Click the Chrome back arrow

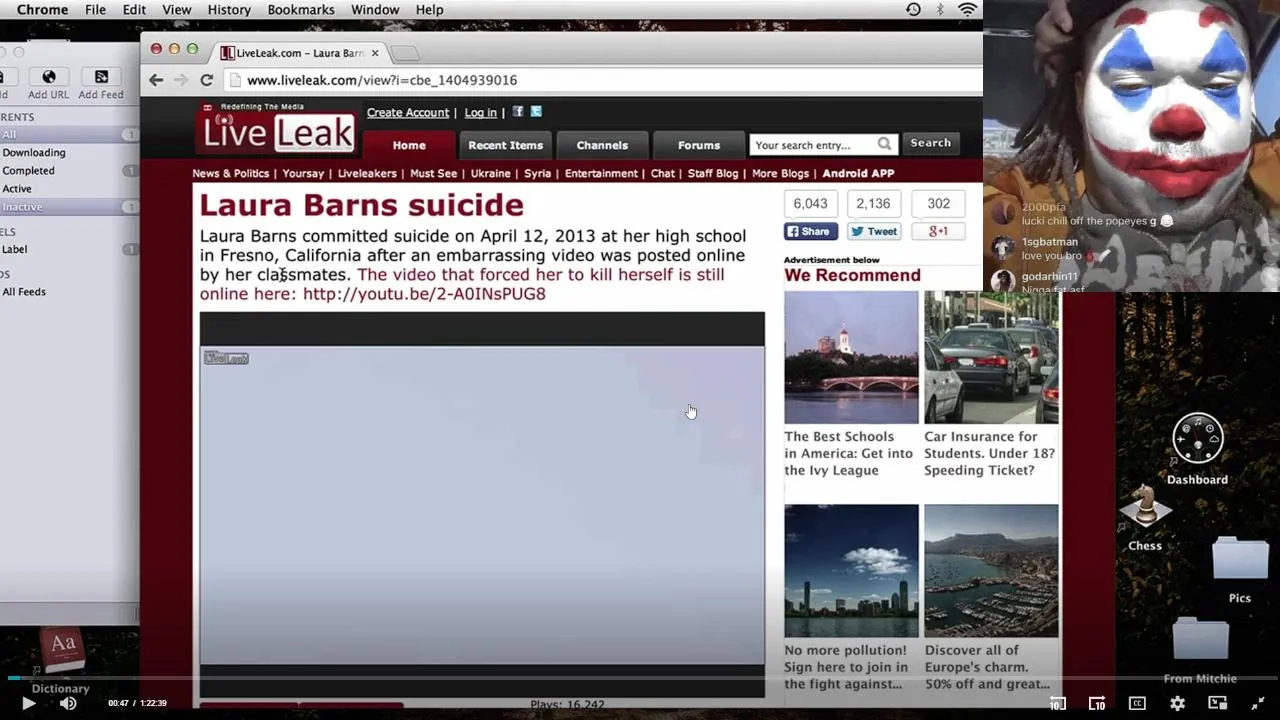(x=156, y=80)
